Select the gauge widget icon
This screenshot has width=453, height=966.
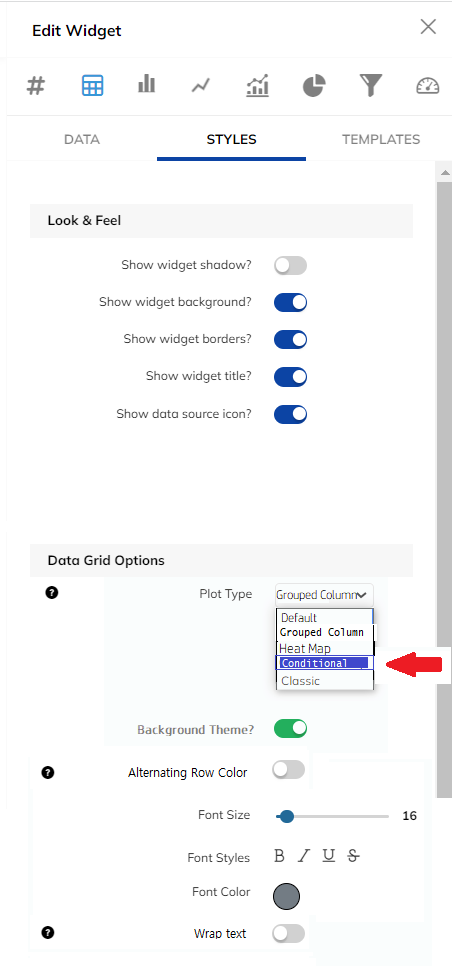click(427, 86)
